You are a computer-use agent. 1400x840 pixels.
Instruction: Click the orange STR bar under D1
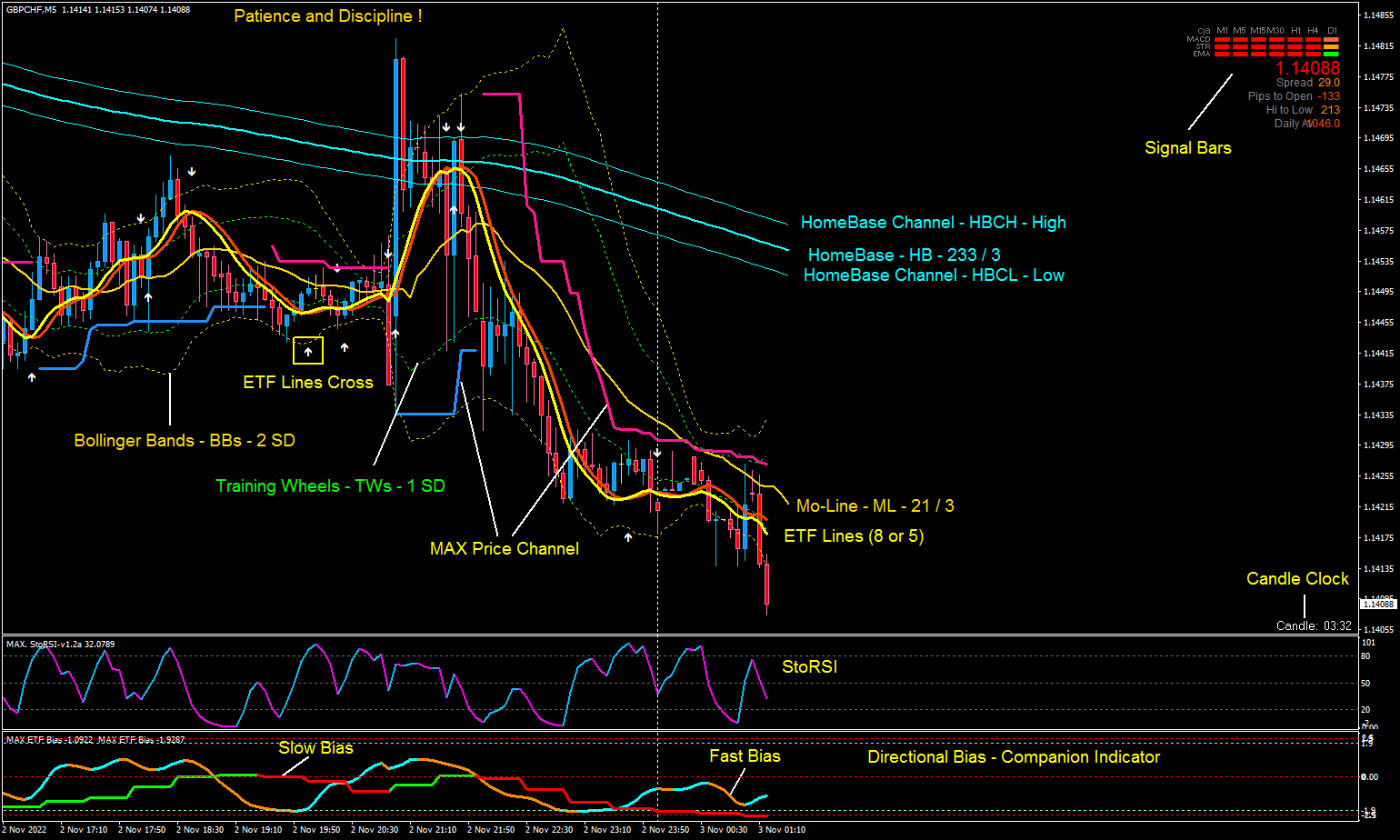(1331, 47)
